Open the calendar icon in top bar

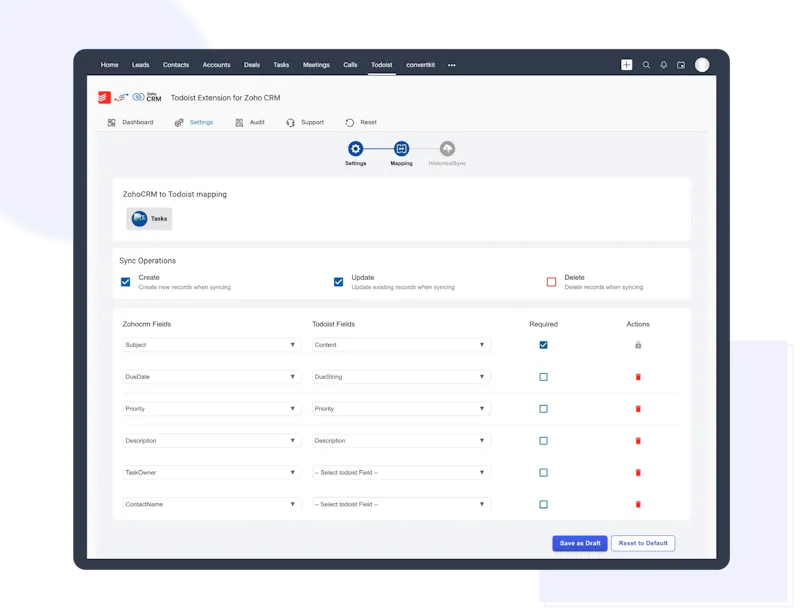tap(681, 65)
